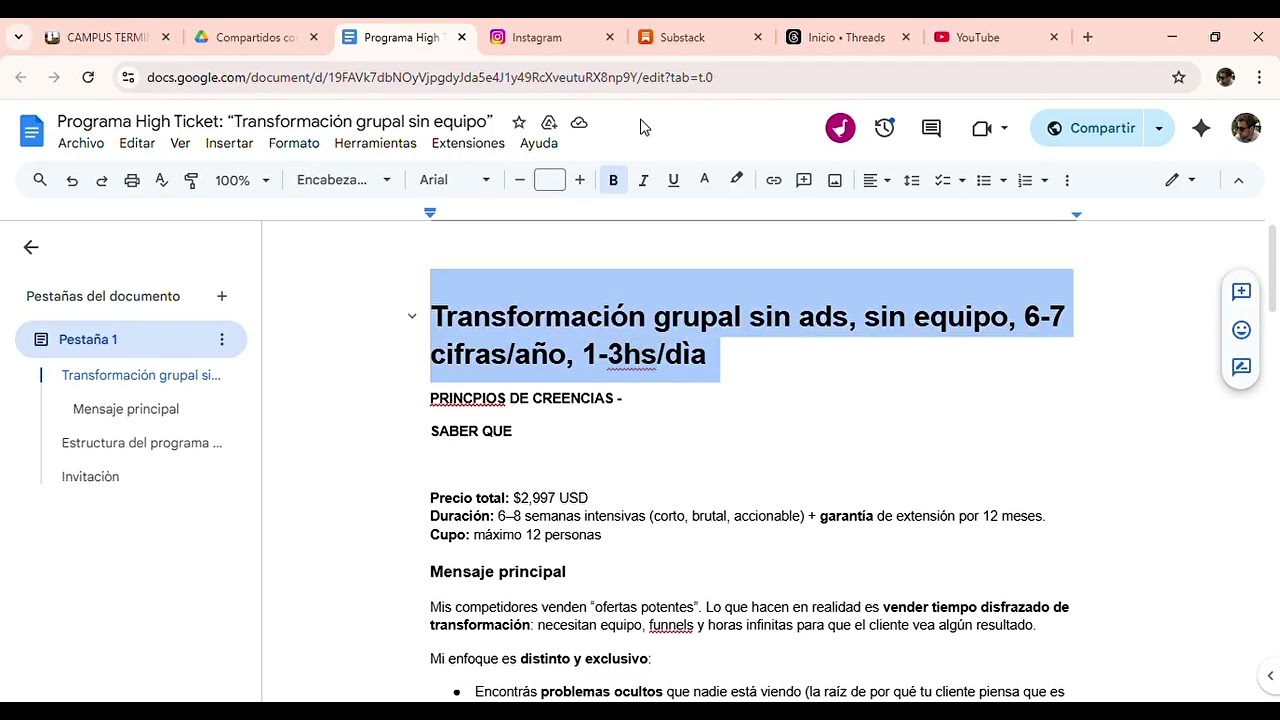
Task: Open the Herramientas menu
Action: (375, 143)
